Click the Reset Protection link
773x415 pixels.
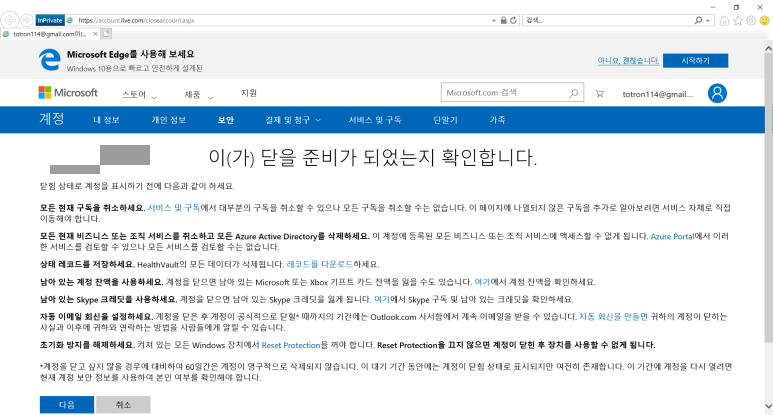(291, 345)
